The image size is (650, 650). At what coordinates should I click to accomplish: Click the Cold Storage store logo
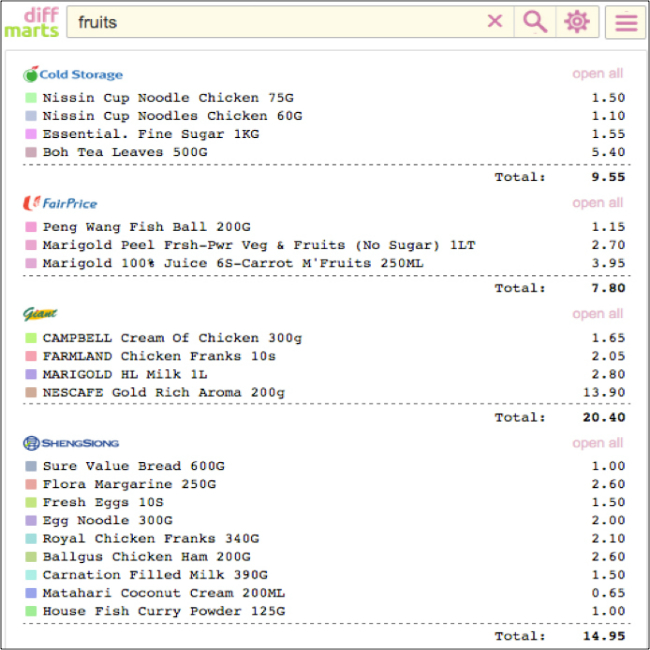point(73,74)
